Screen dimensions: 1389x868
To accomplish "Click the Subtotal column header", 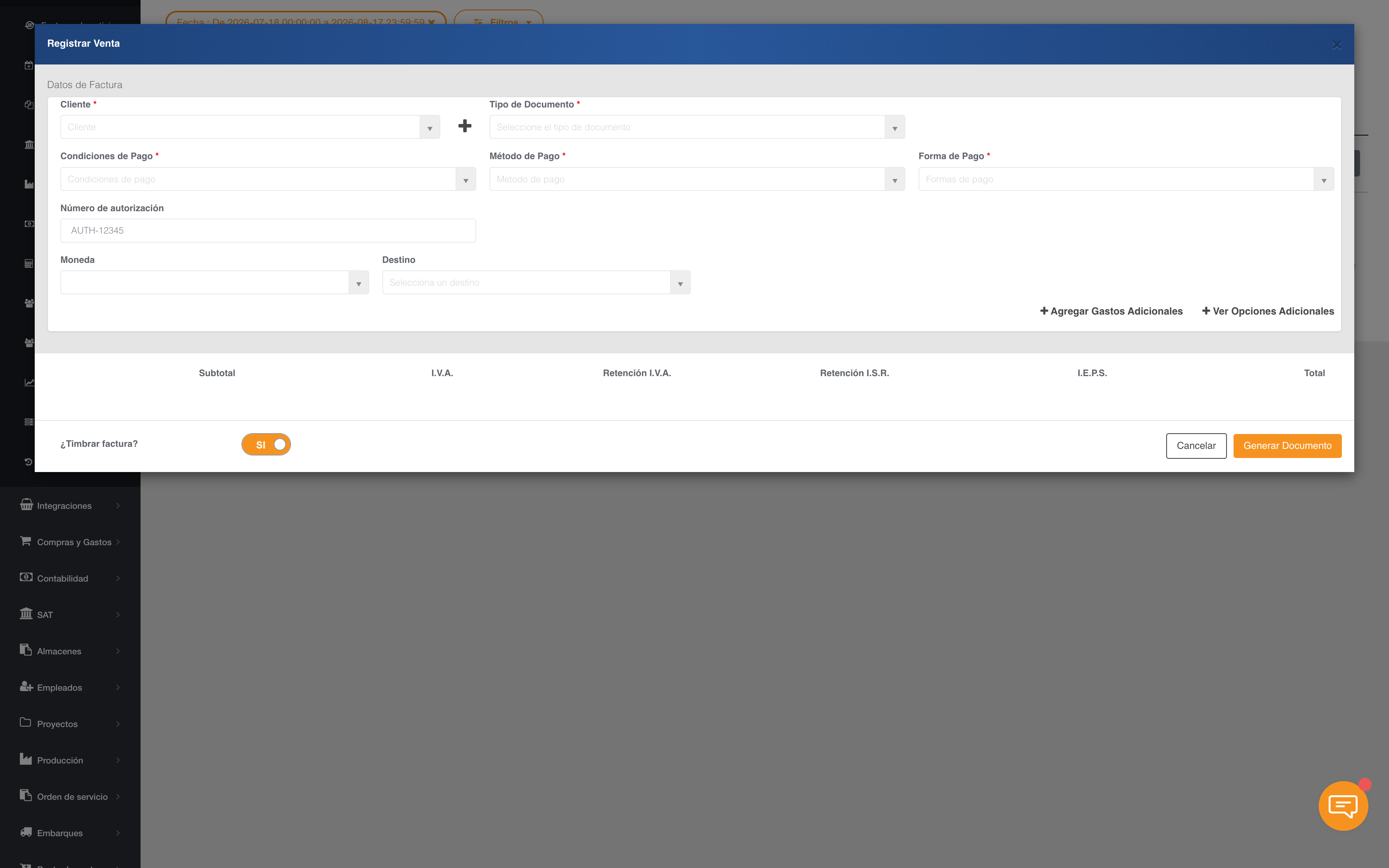I will click(217, 373).
